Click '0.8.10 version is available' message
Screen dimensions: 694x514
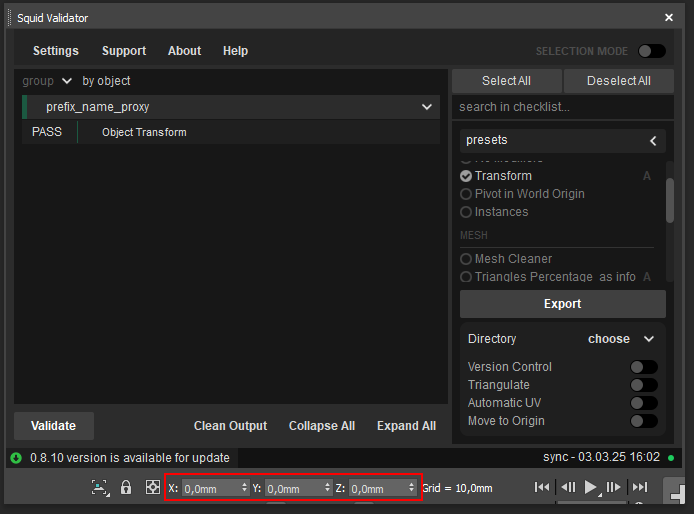(130, 458)
